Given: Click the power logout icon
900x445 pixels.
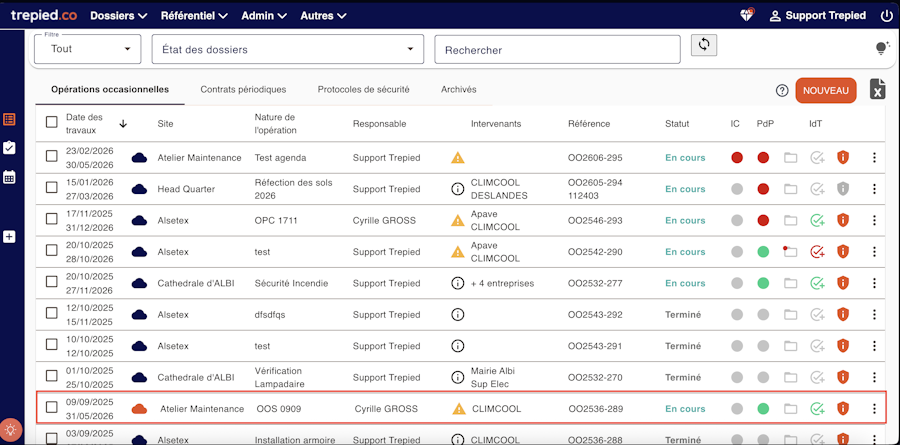Looking at the screenshot, I should (x=886, y=16).
